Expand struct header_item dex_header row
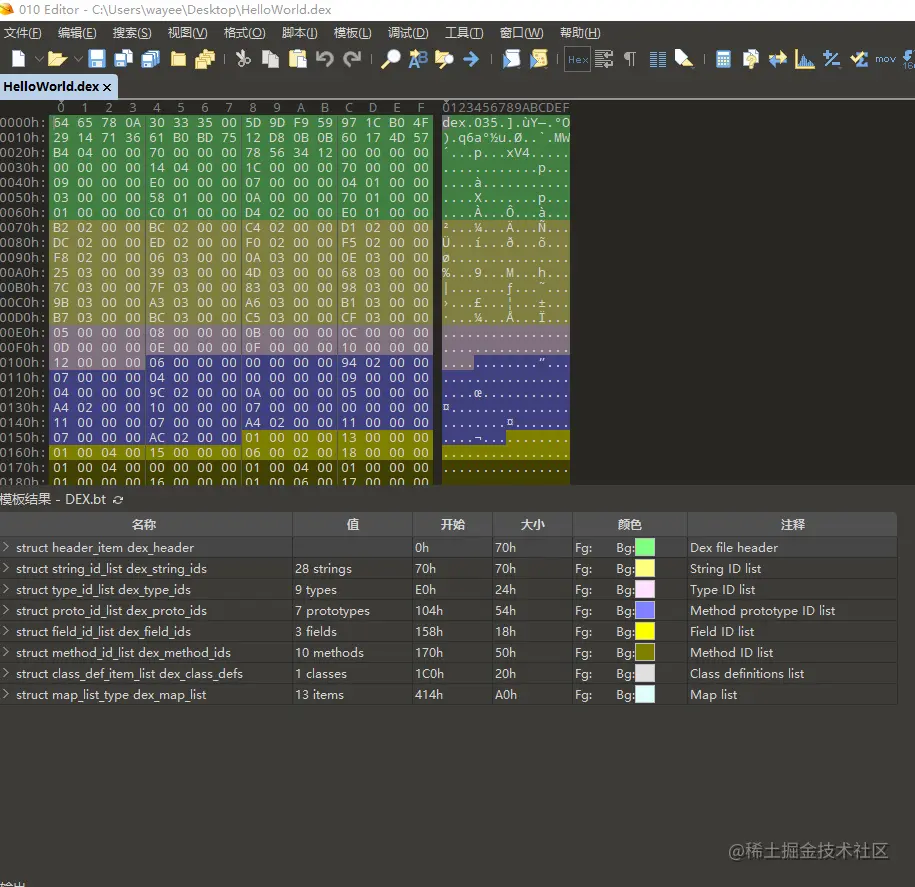The height and width of the screenshot is (887, 915). coord(6,547)
